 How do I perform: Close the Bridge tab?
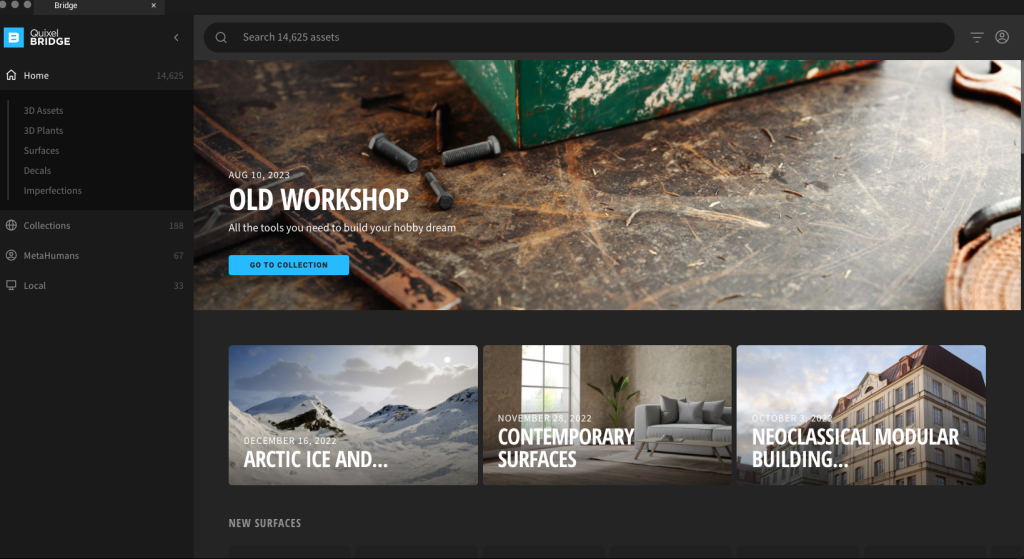click(153, 5)
